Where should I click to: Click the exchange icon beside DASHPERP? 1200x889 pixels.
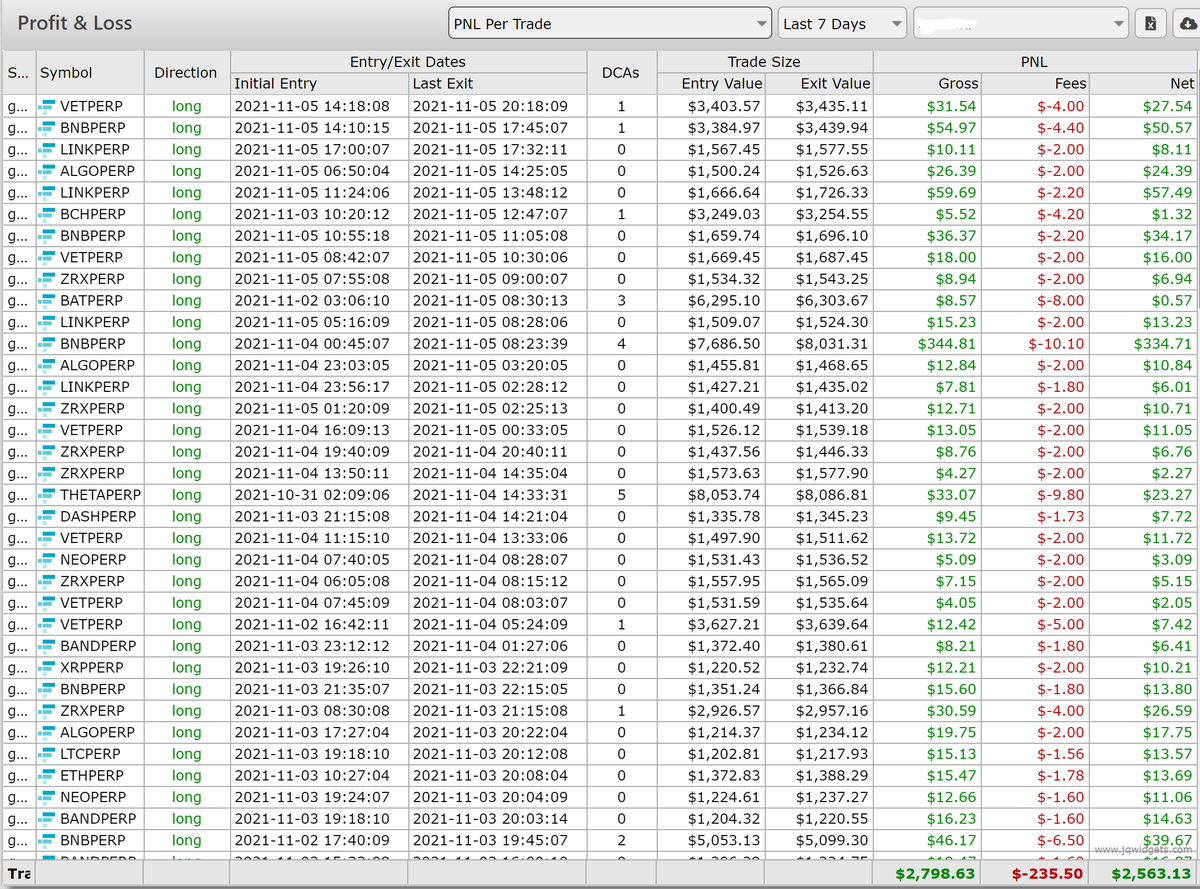click(47, 517)
